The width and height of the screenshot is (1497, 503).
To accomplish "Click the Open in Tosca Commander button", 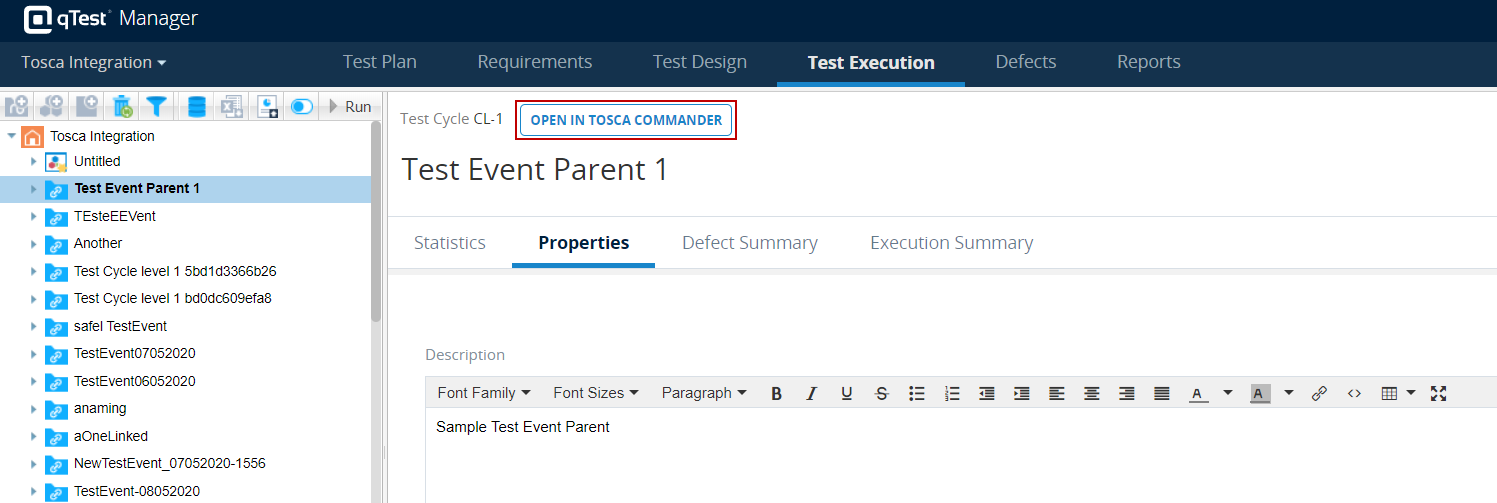I will pos(626,120).
